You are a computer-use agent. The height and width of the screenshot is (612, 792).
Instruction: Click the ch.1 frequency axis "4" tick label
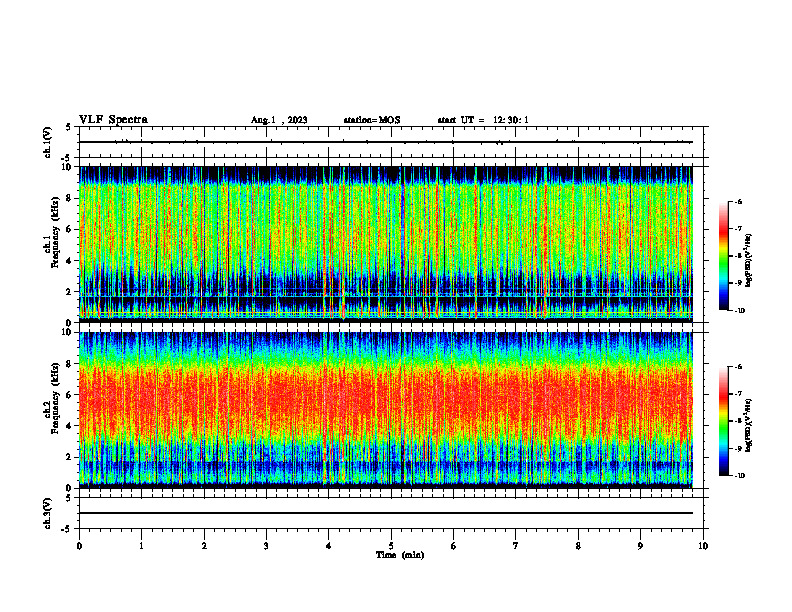69,261
